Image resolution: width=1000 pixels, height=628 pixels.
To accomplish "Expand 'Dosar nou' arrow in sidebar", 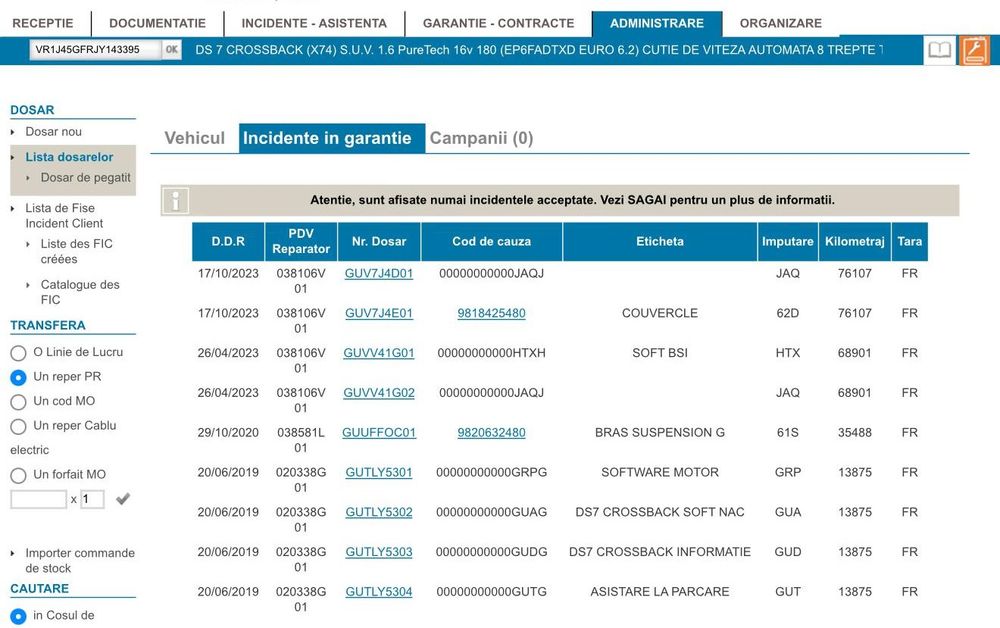I will (13, 132).
